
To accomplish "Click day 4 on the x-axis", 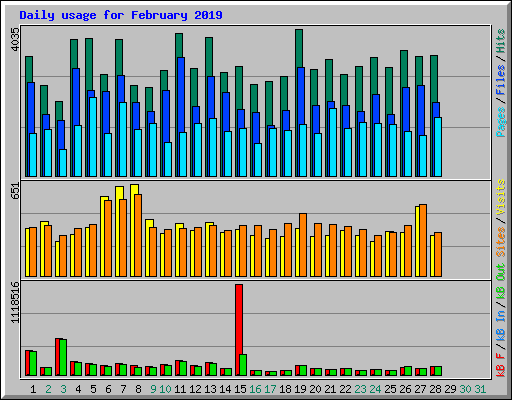I will point(78,389).
